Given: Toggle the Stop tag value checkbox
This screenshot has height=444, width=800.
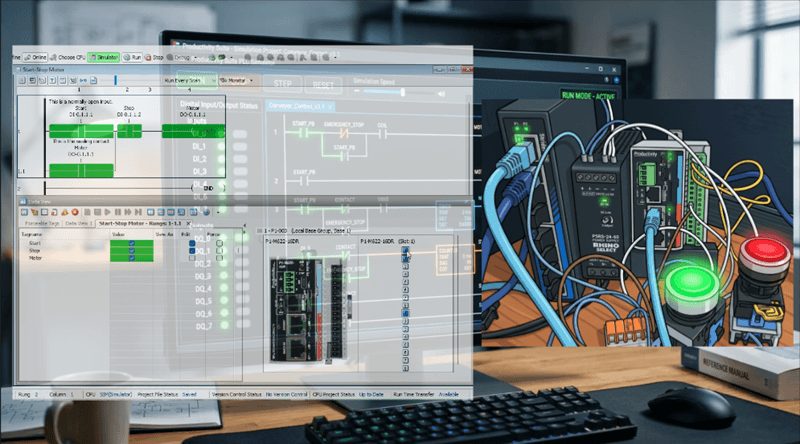Looking at the screenshot, I should pos(132,251).
